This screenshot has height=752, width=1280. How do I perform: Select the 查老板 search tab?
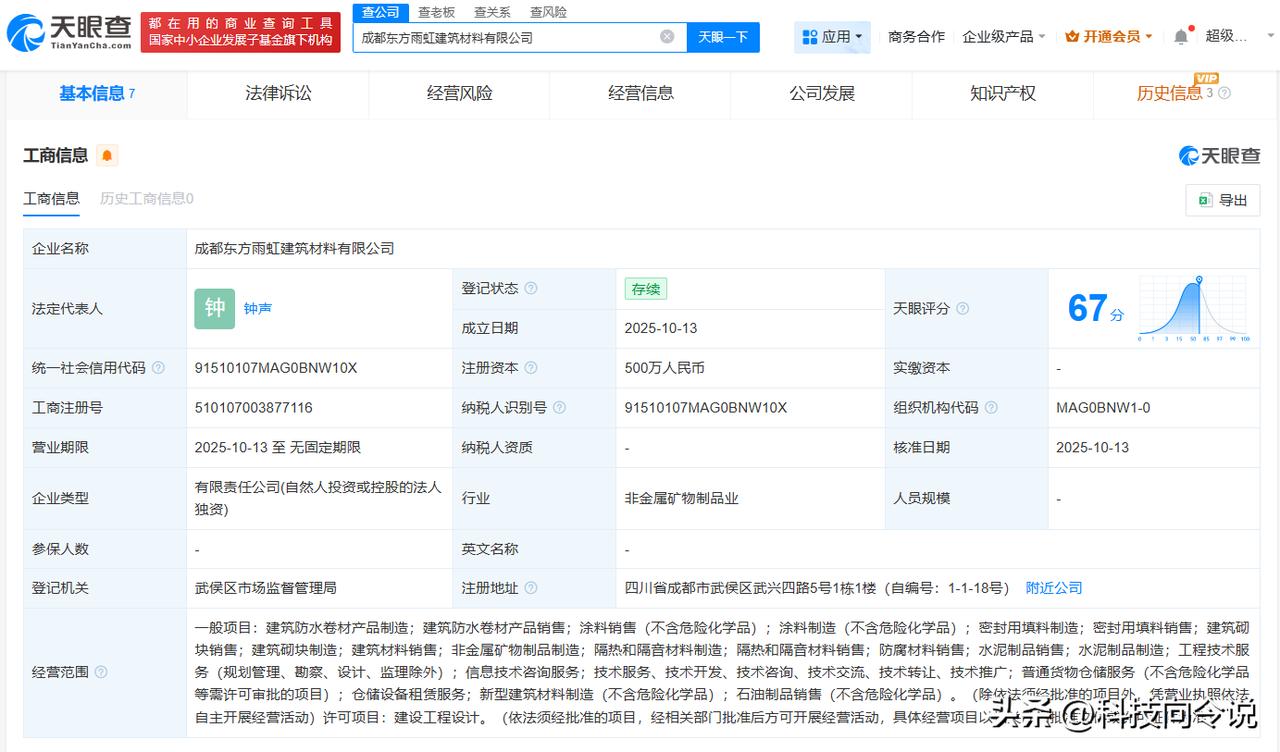click(x=436, y=12)
